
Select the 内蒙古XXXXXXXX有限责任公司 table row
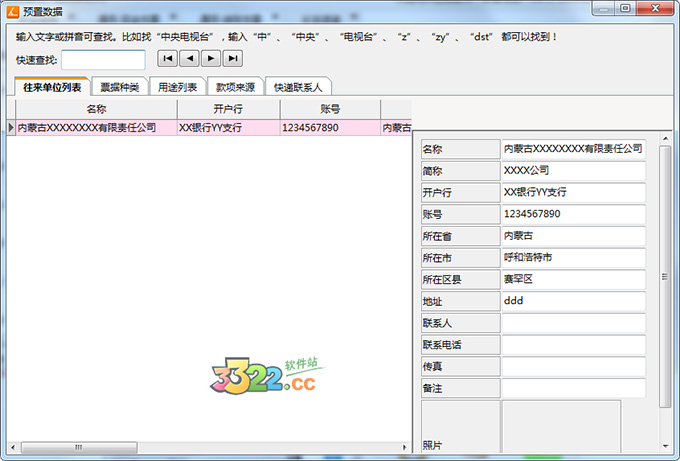click(x=96, y=128)
